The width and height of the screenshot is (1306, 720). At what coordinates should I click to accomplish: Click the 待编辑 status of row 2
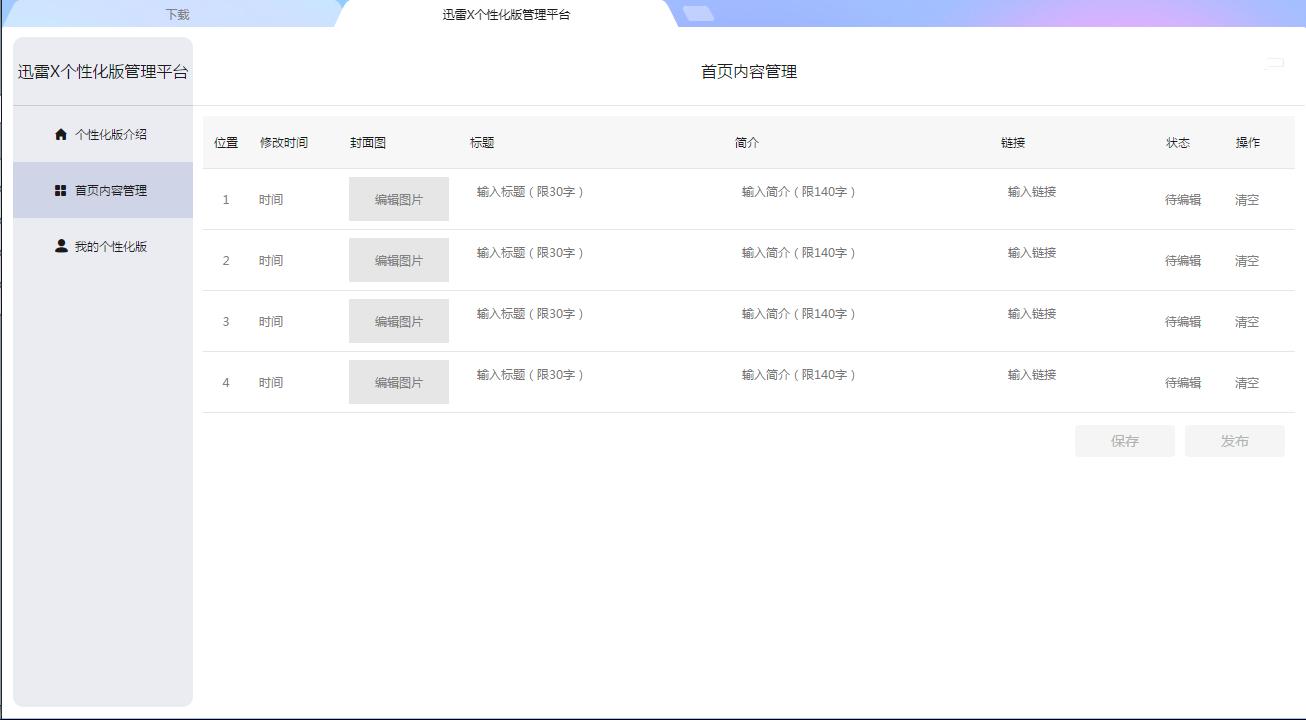1184,260
